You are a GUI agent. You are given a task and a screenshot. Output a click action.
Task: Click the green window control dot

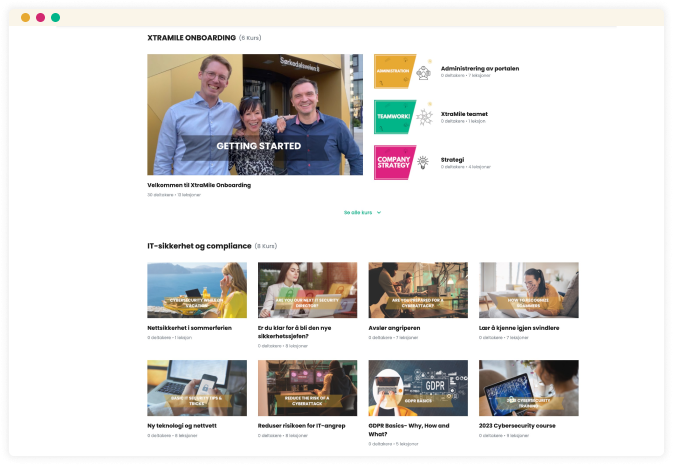(55, 18)
